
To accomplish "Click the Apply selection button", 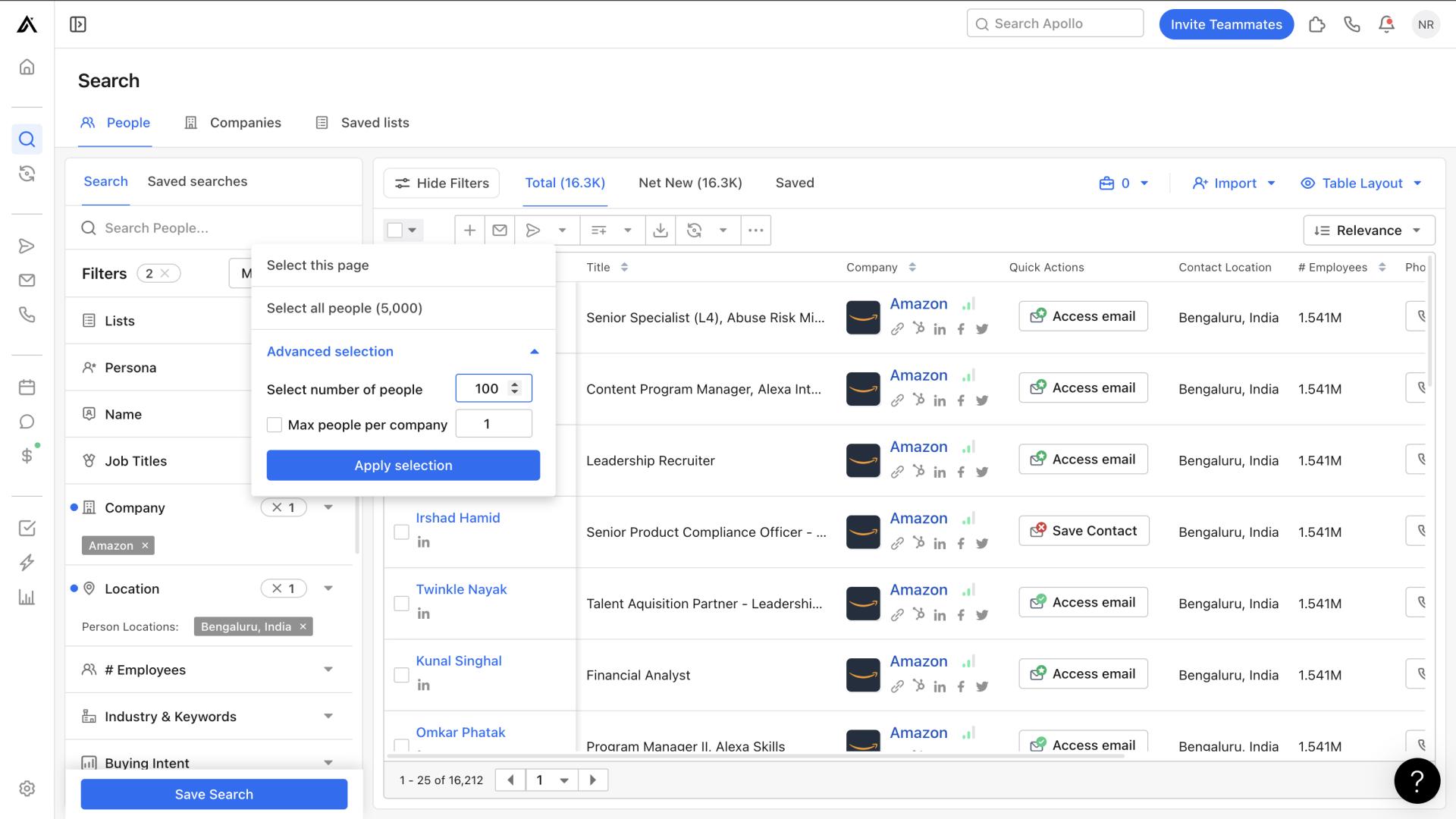I will (403, 466).
